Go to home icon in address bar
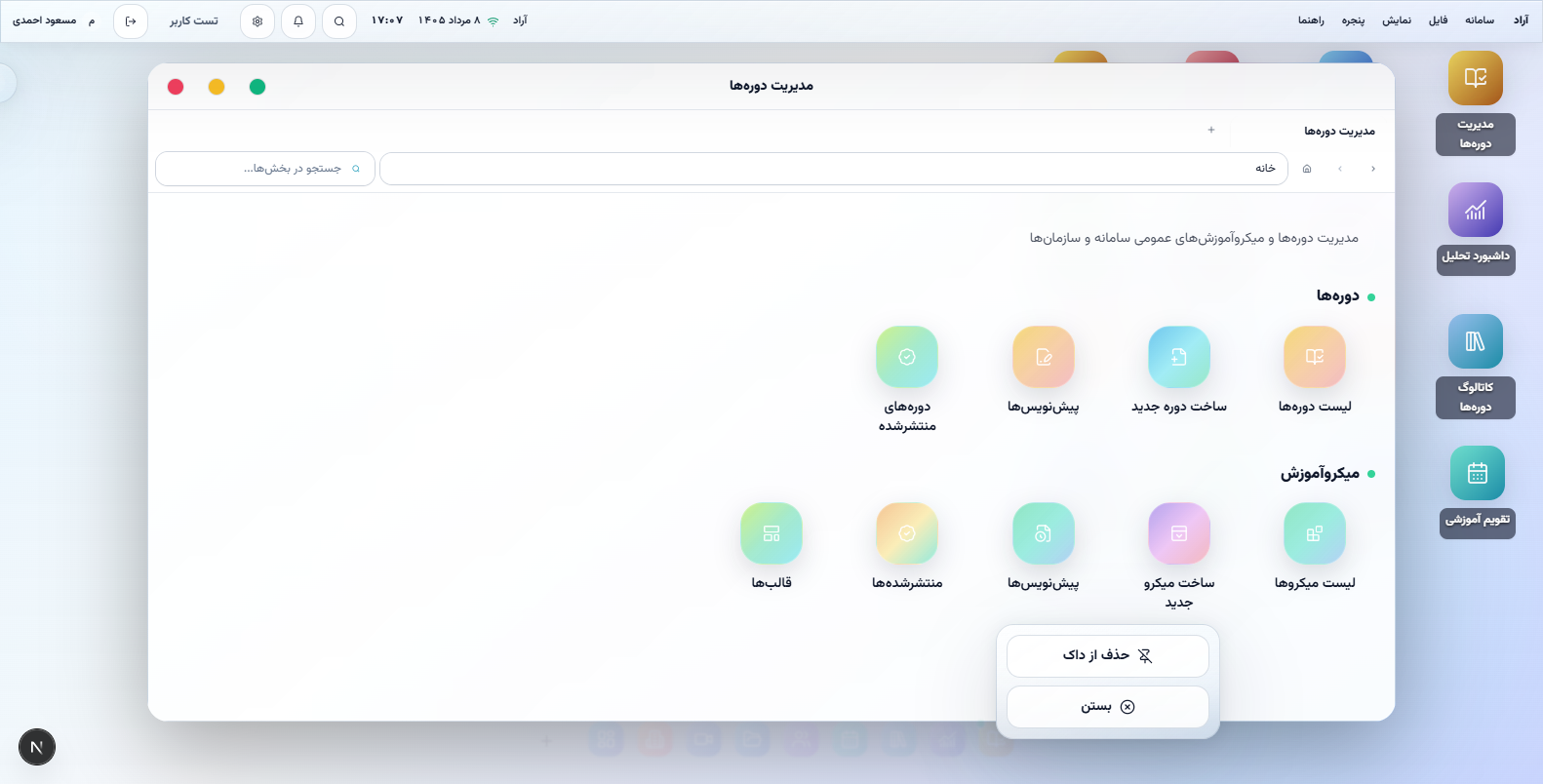This screenshot has height=784, width=1543. coord(1307,169)
